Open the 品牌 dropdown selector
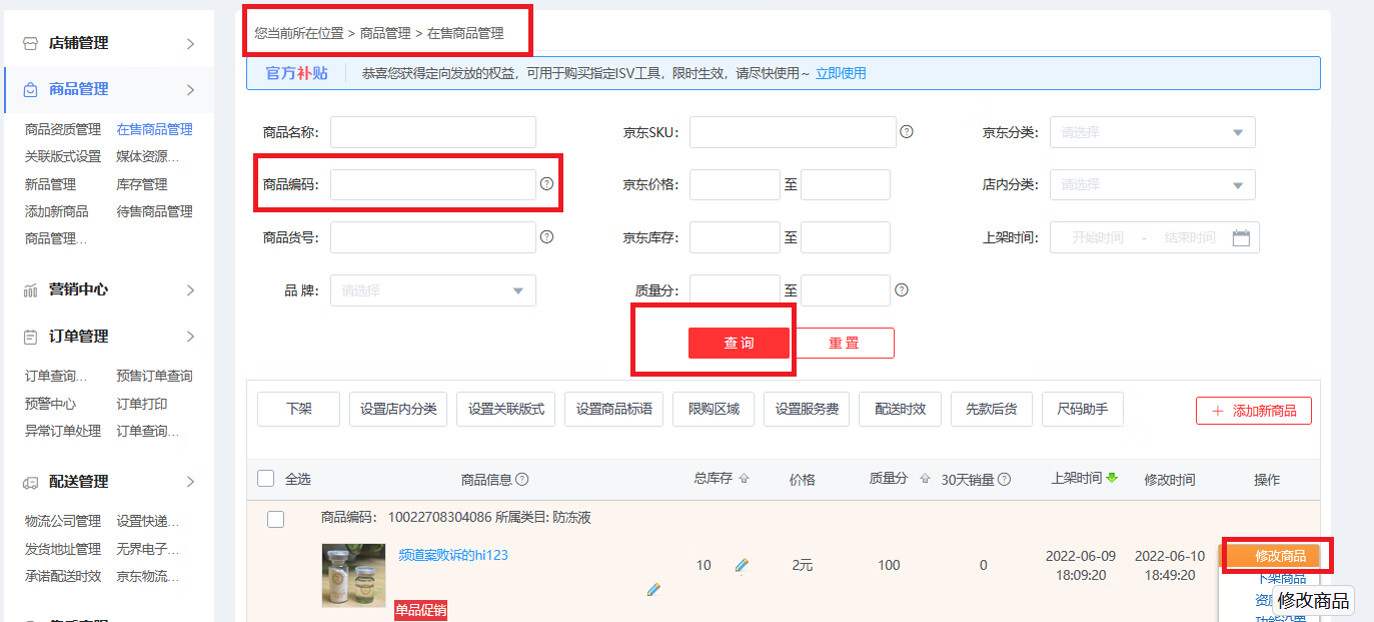 pyautogui.click(x=432, y=290)
